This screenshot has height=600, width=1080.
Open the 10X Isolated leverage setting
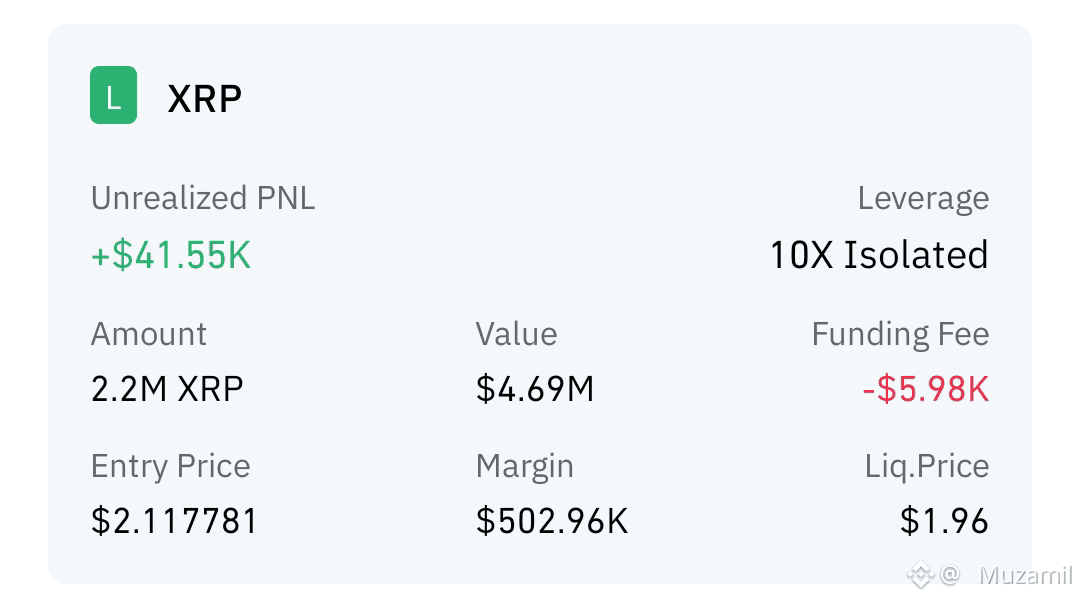[879, 255]
